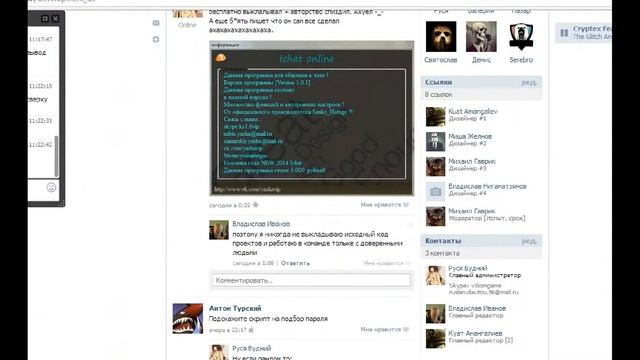Image resolution: width=640 pixels, height=360 pixels.
Task: Open the Cryptex track title in player
Action: point(592,29)
